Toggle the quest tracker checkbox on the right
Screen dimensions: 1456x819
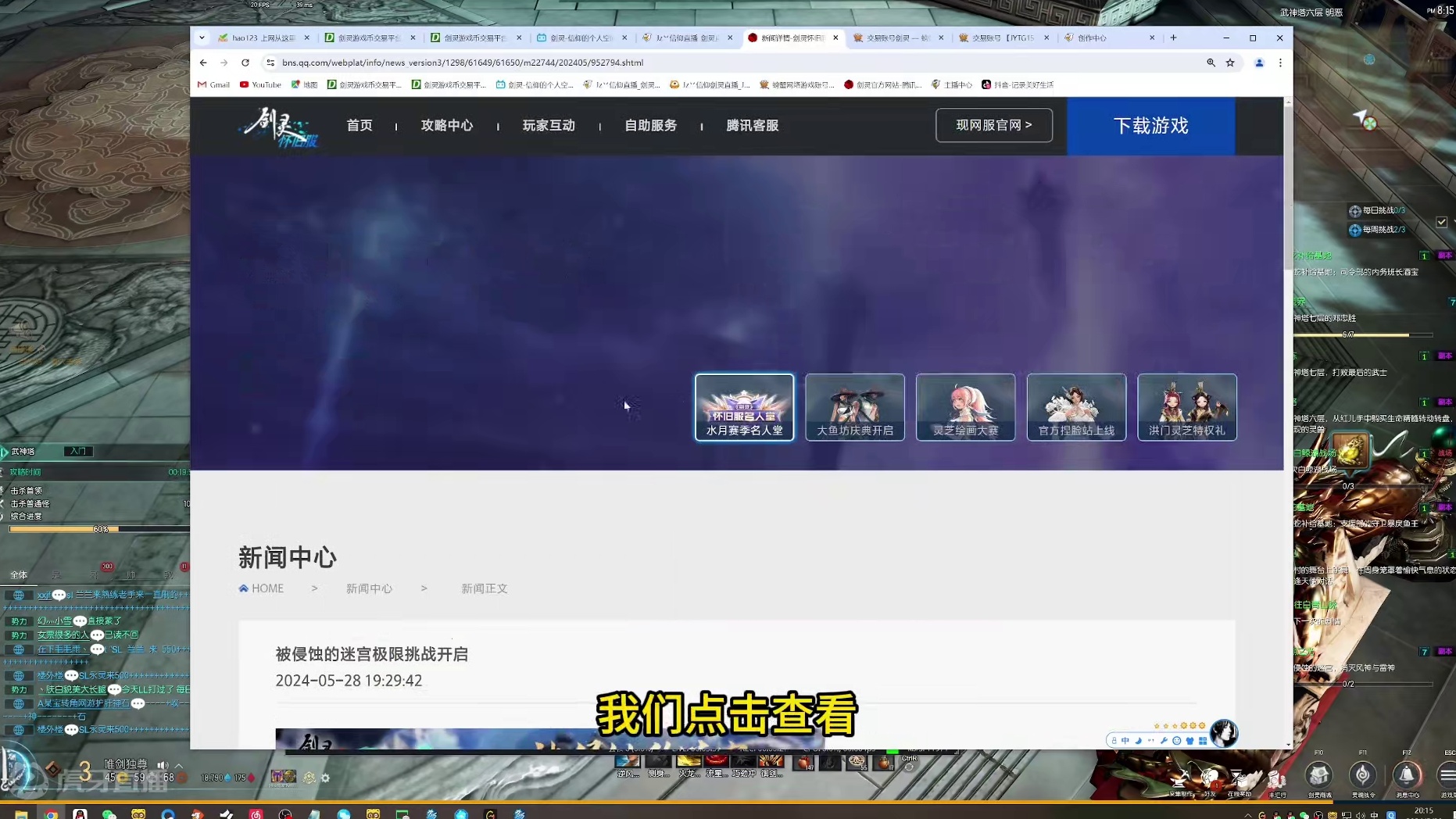pyautogui.click(x=1442, y=222)
